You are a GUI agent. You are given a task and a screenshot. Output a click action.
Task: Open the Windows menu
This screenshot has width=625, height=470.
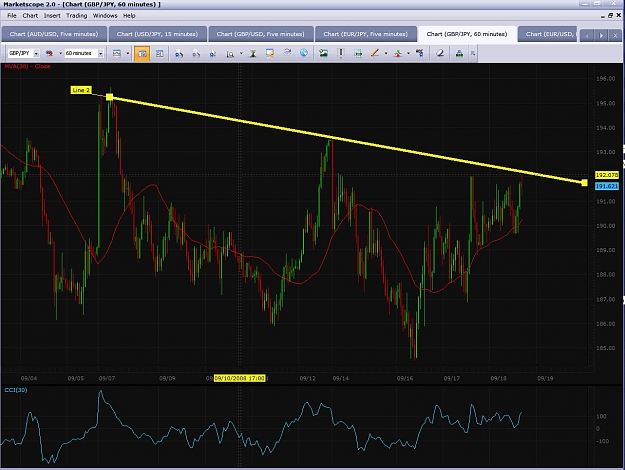(105, 16)
